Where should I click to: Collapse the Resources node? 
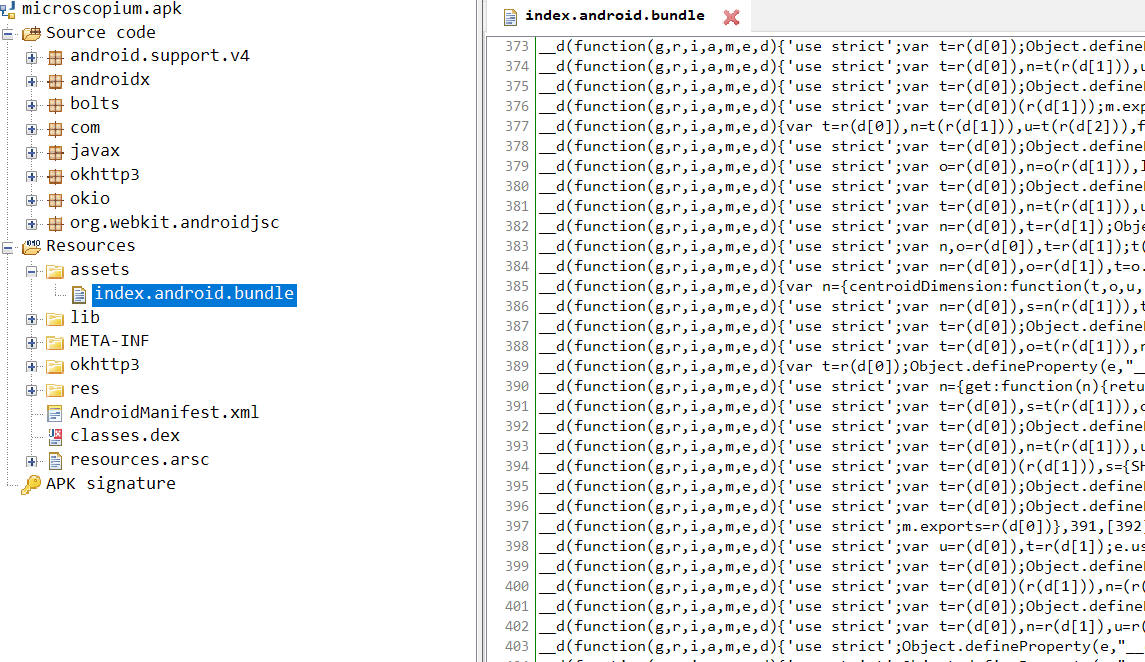coord(8,247)
